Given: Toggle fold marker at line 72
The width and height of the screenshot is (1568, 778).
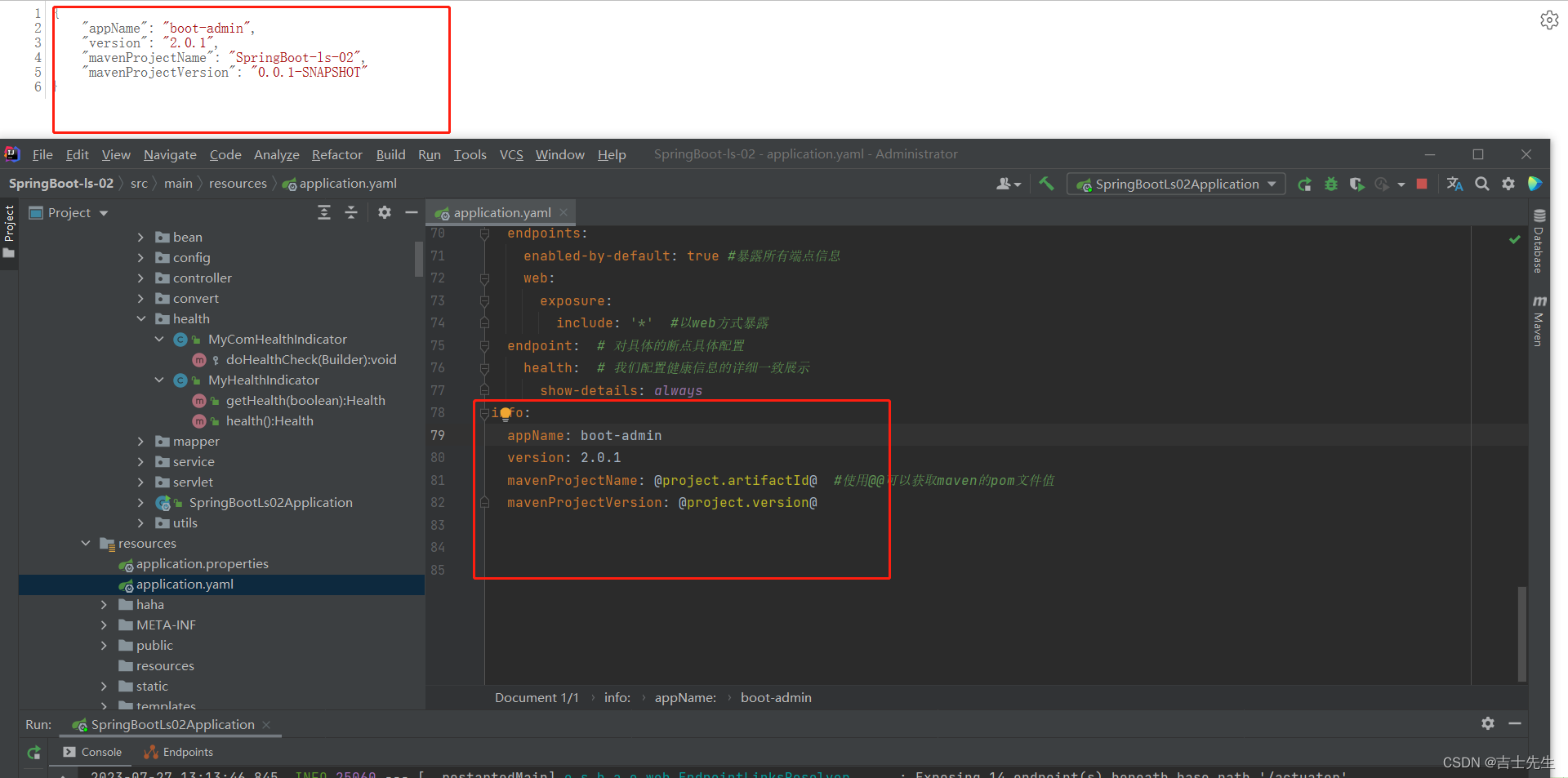Looking at the screenshot, I should (484, 278).
